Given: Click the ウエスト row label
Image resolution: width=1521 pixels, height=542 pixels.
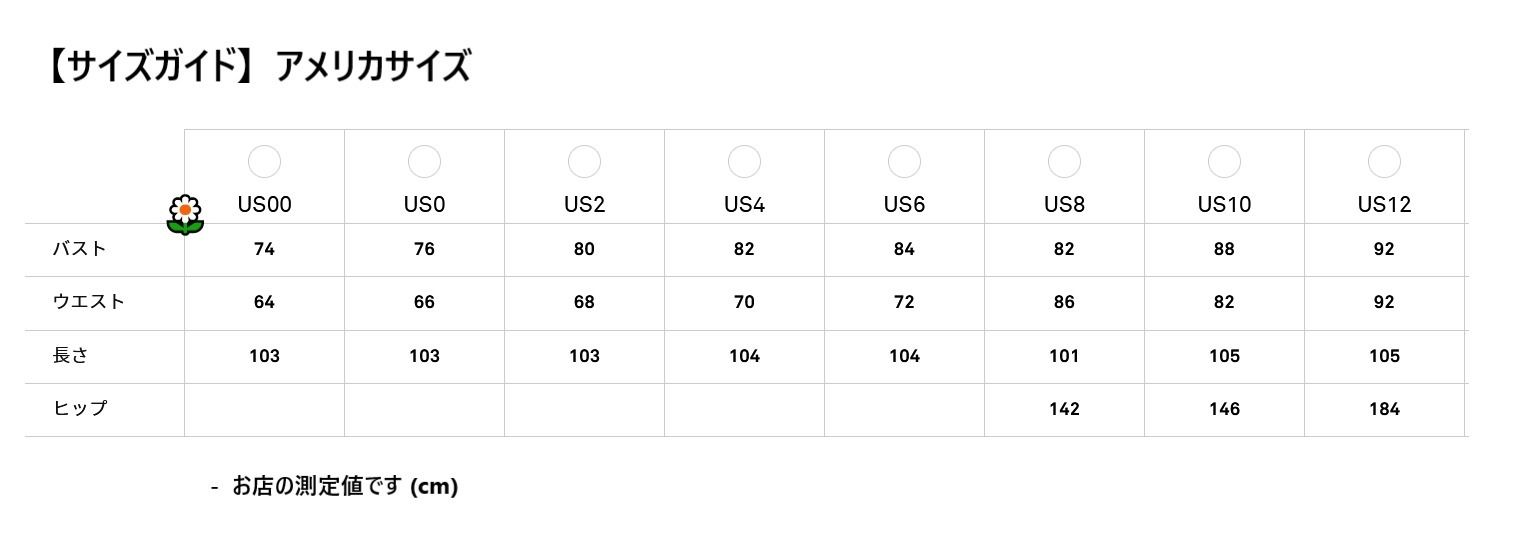Looking at the screenshot, I should pos(88,302).
